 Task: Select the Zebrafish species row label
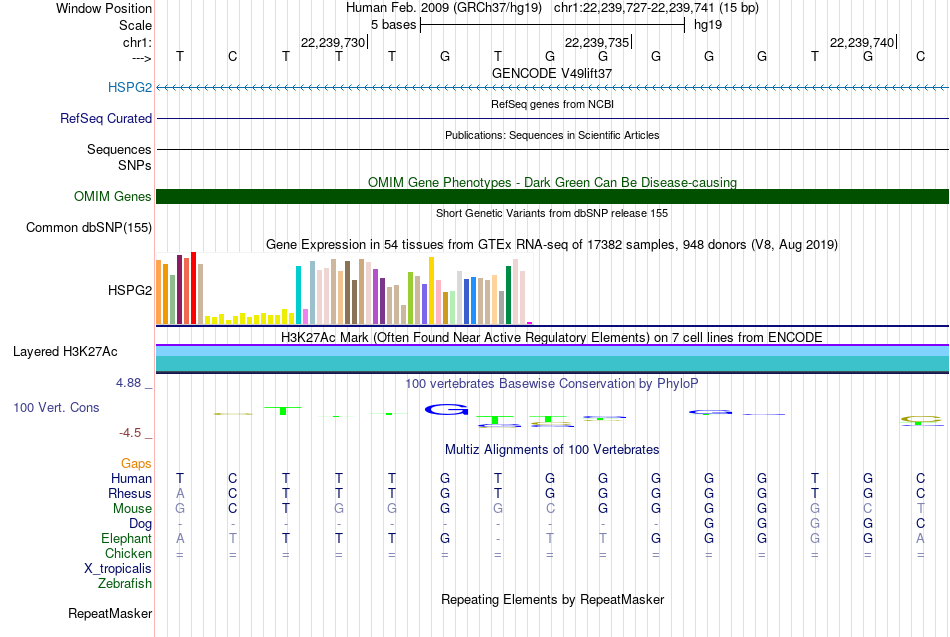coord(126,583)
